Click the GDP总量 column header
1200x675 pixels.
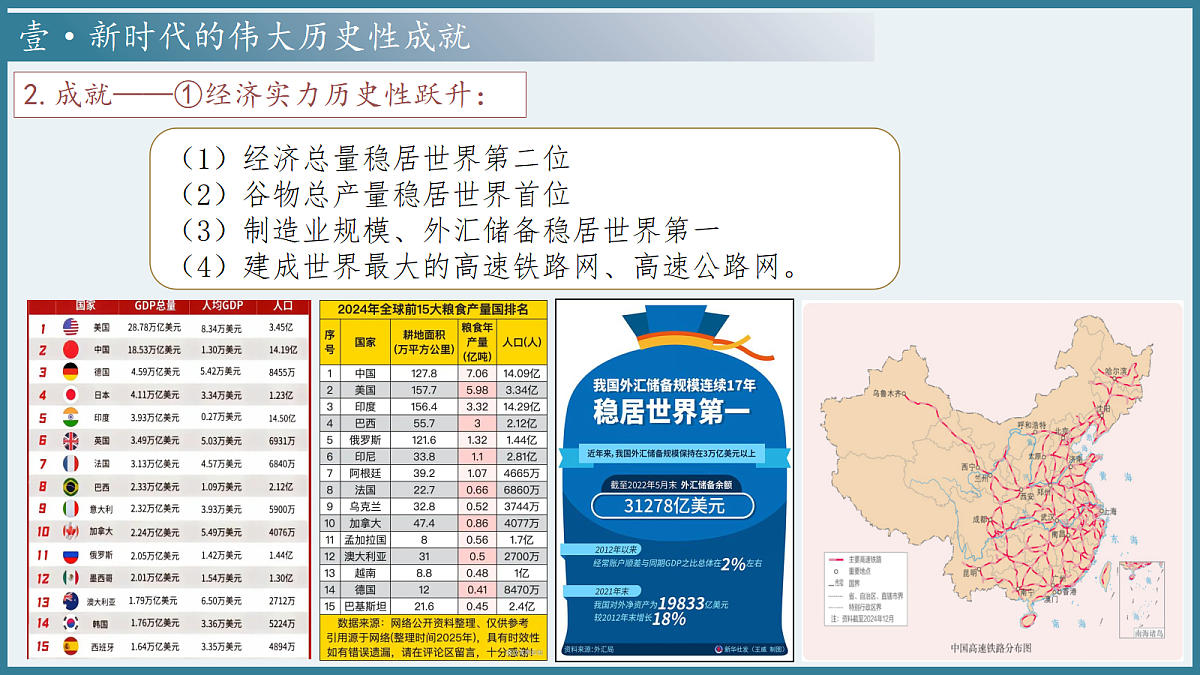[x=154, y=306]
